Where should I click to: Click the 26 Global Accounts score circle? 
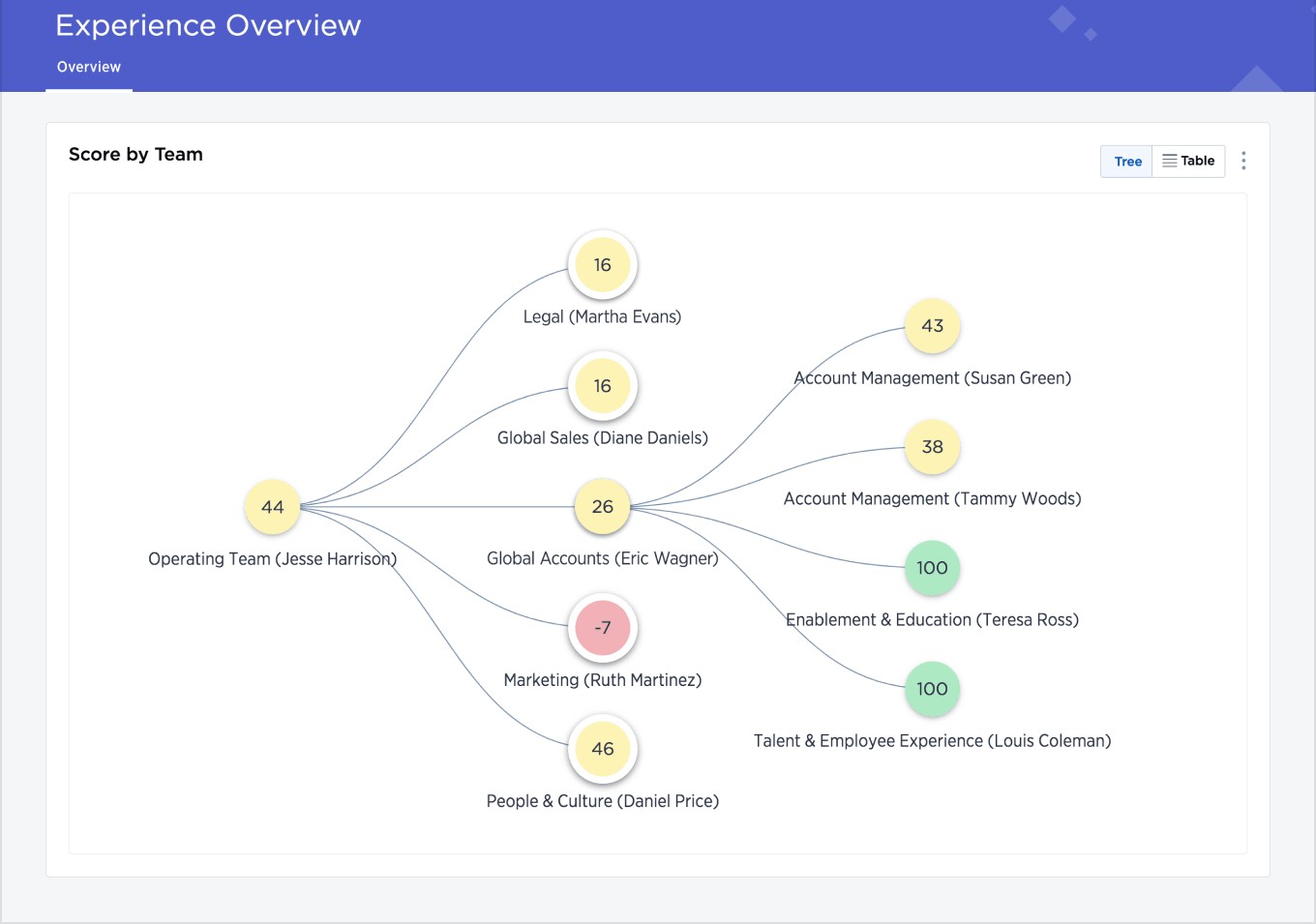pyautogui.click(x=602, y=506)
